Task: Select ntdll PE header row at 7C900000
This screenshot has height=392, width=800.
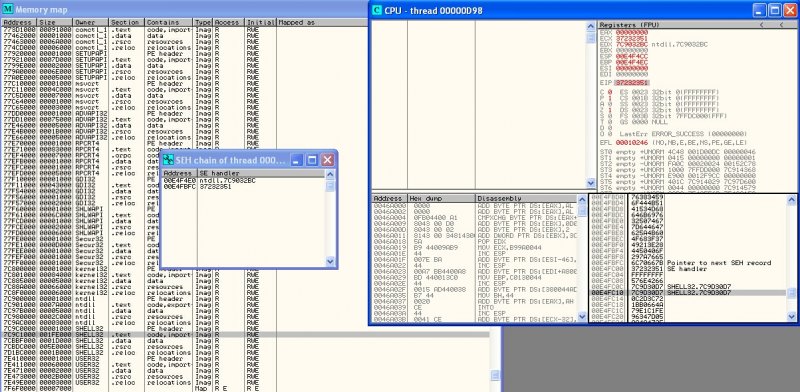Action: click(245, 299)
